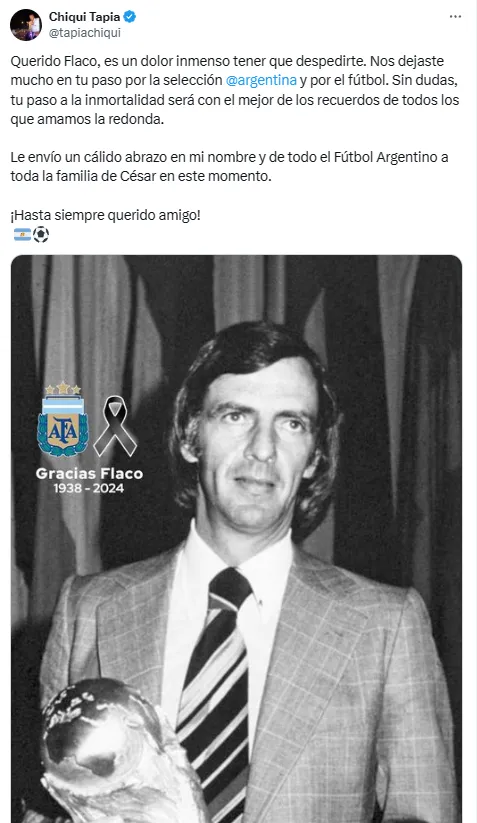
Task: Click the '1938 - 2024' dates text
Action: click(89, 488)
